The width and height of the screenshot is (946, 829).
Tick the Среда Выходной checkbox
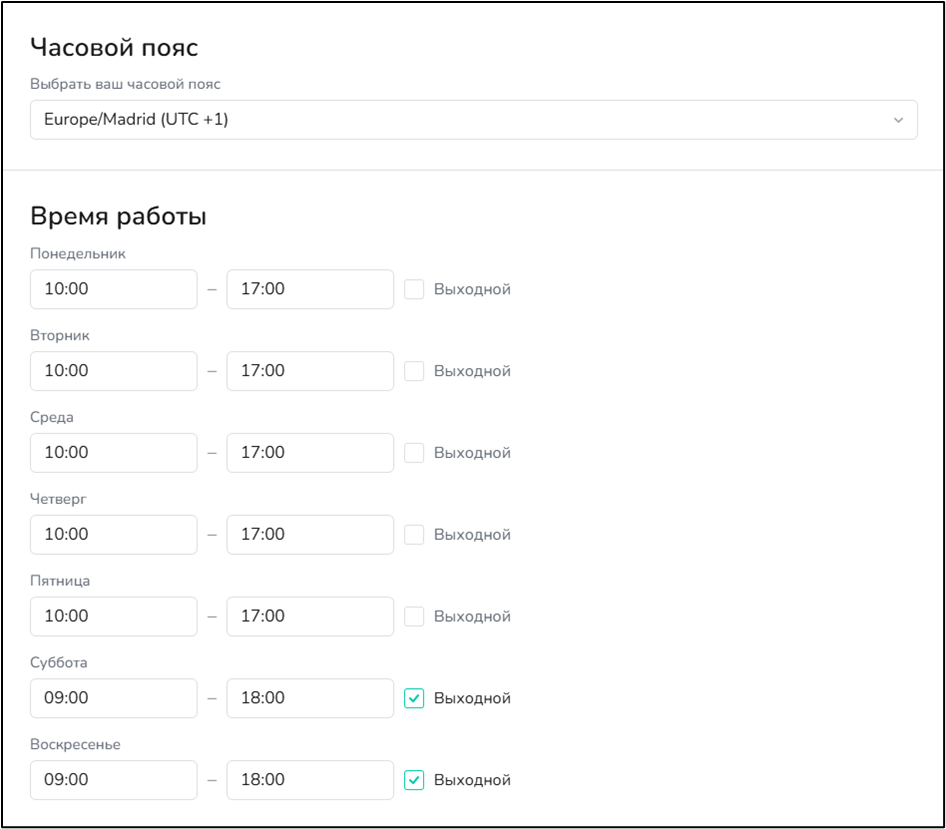pyautogui.click(x=414, y=453)
